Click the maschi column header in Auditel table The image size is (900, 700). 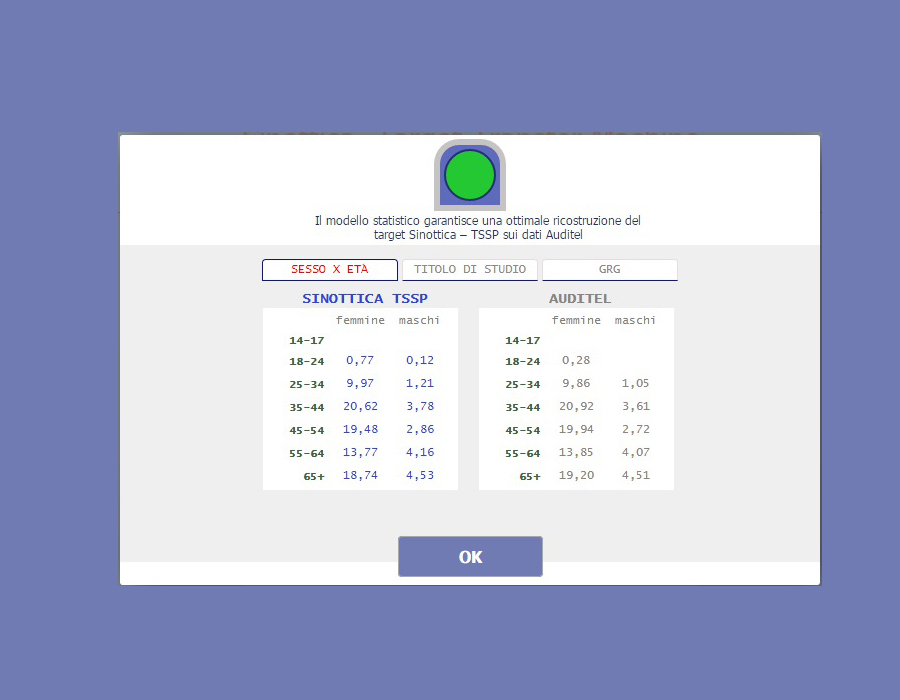pyautogui.click(x=635, y=320)
